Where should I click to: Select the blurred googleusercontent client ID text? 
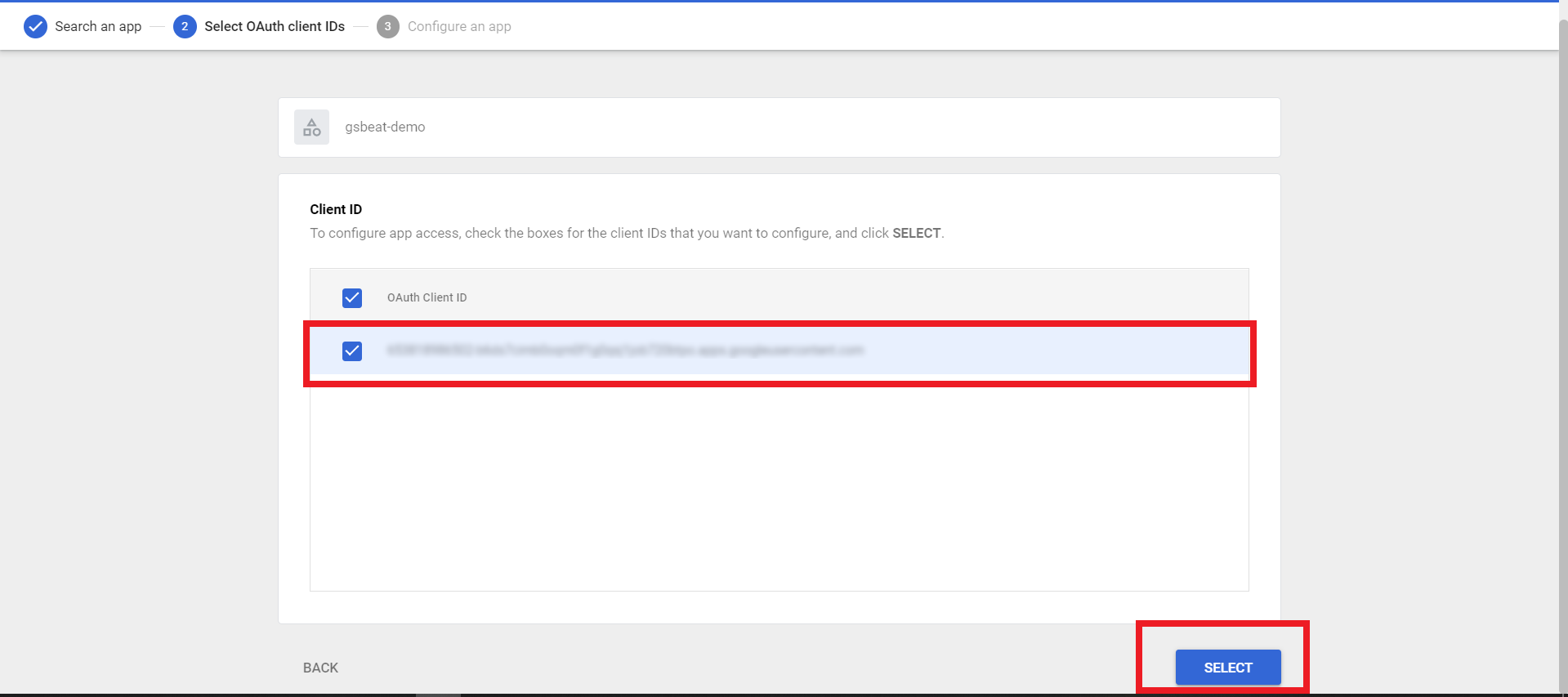(625, 351)
